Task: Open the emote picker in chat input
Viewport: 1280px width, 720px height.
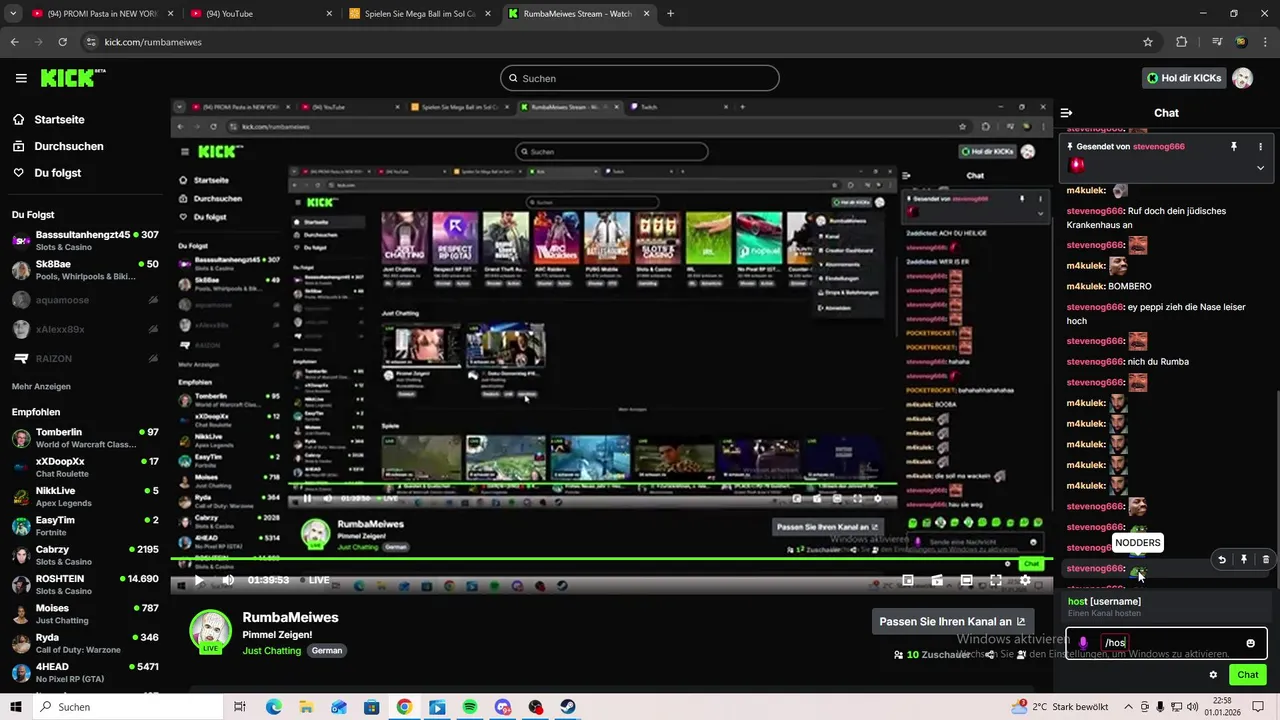Action: point(1250,643)
